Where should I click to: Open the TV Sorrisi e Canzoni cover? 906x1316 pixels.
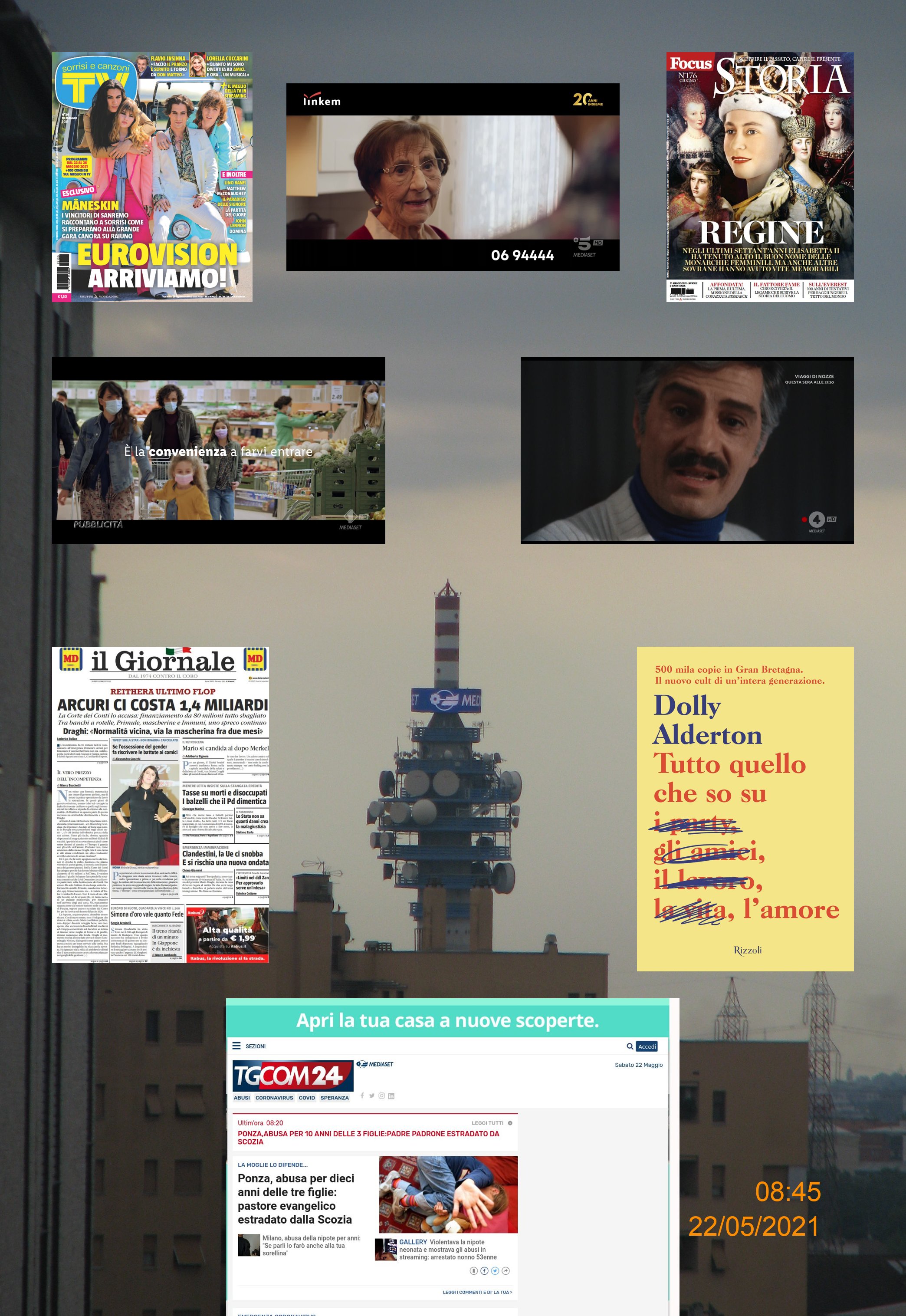[152, 177]
